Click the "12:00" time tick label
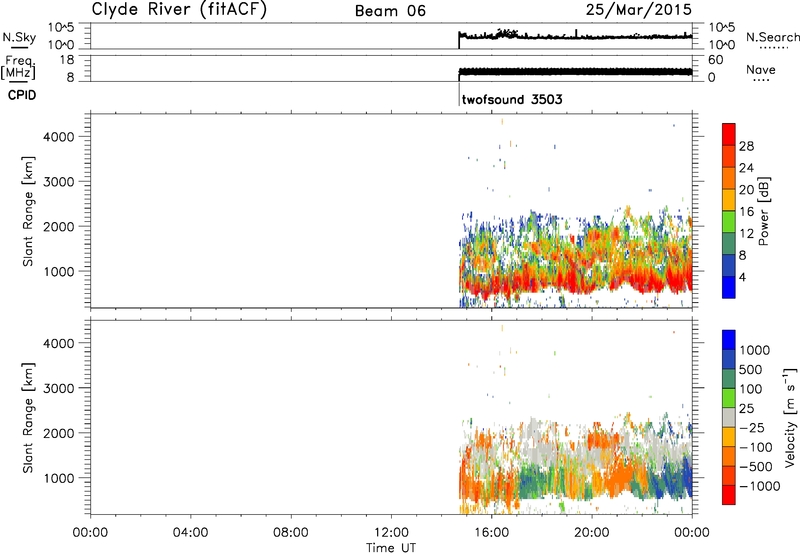This screenshot has width=800, height=554. click(x=391, y=533)
